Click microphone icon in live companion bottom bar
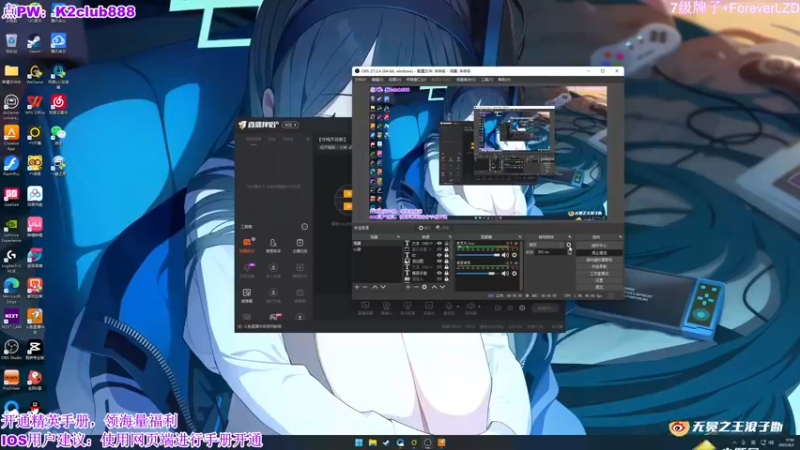The image size is (800, 450). coord(449,307)
